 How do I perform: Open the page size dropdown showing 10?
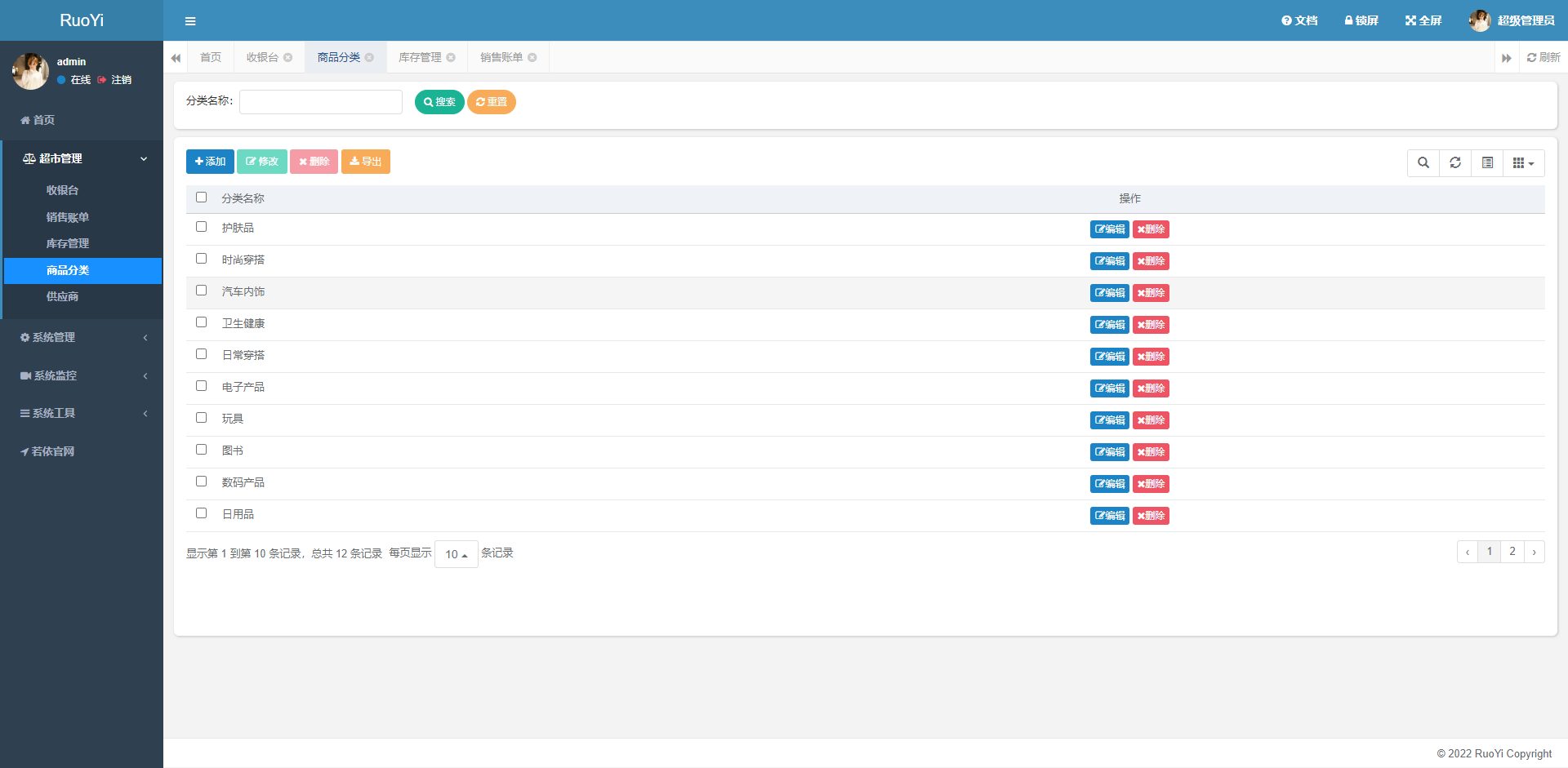coord(456,554)
